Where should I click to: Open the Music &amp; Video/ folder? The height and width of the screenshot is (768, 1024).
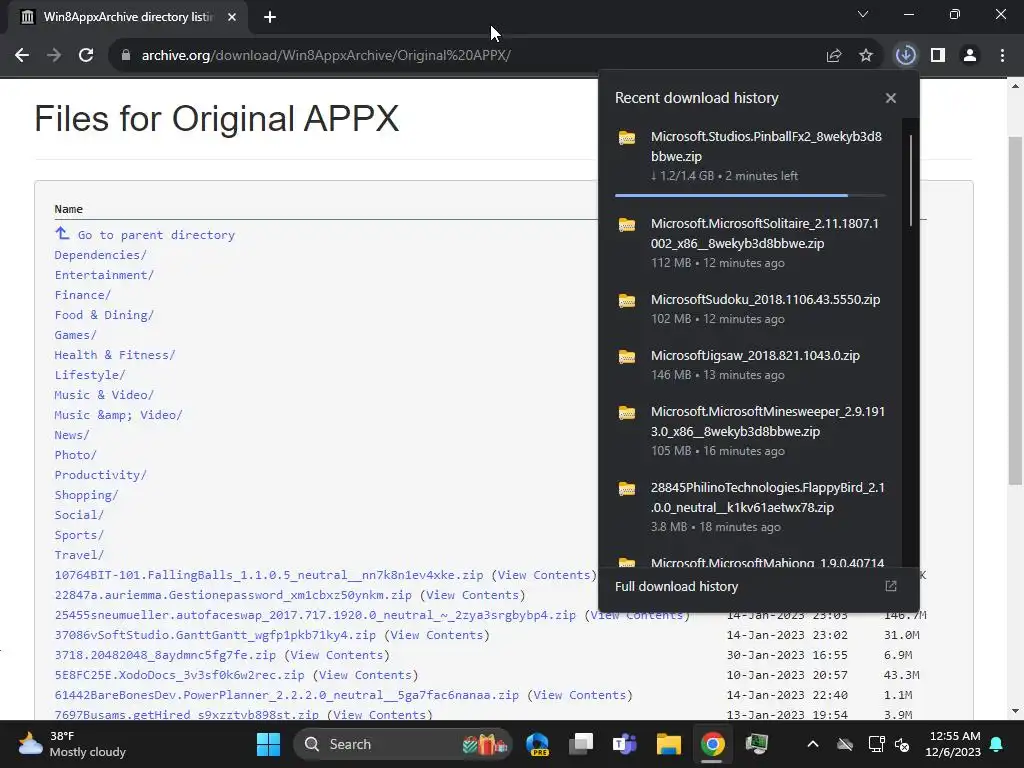pyautogui.click(x=119, y=415)
